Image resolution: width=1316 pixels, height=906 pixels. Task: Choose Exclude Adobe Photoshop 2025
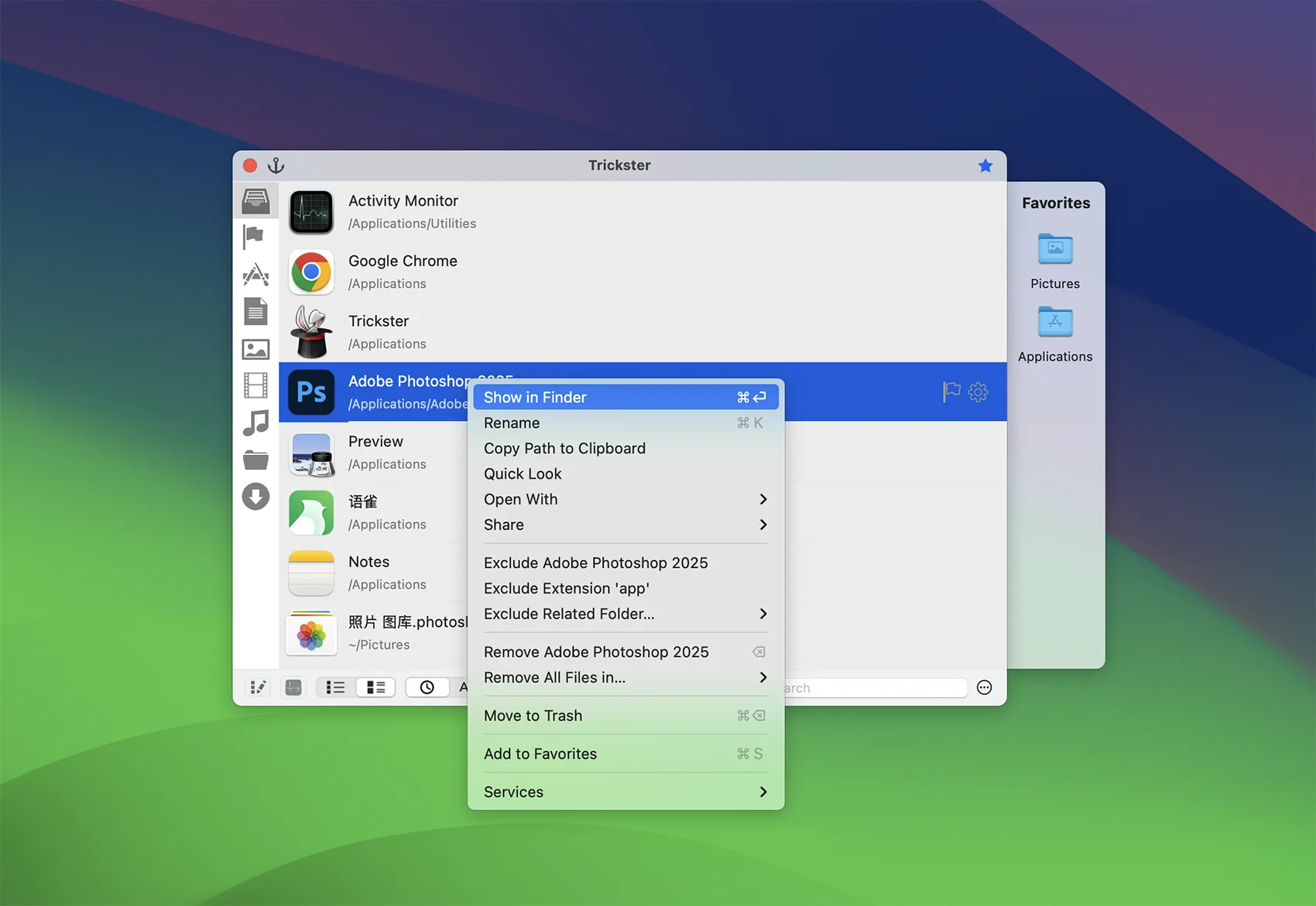(625, 562)
